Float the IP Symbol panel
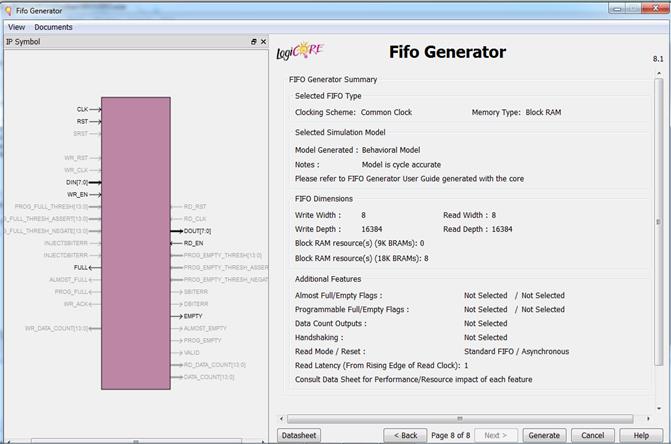The image size is (671, 444). [x=253, y=41]
